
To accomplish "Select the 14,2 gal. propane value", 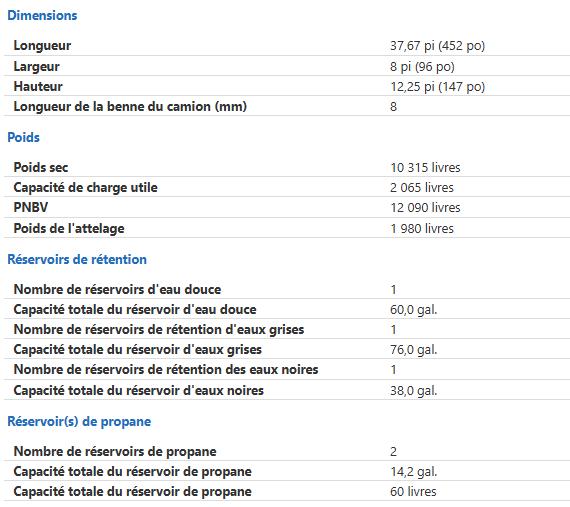I will [x=413, y=472].
